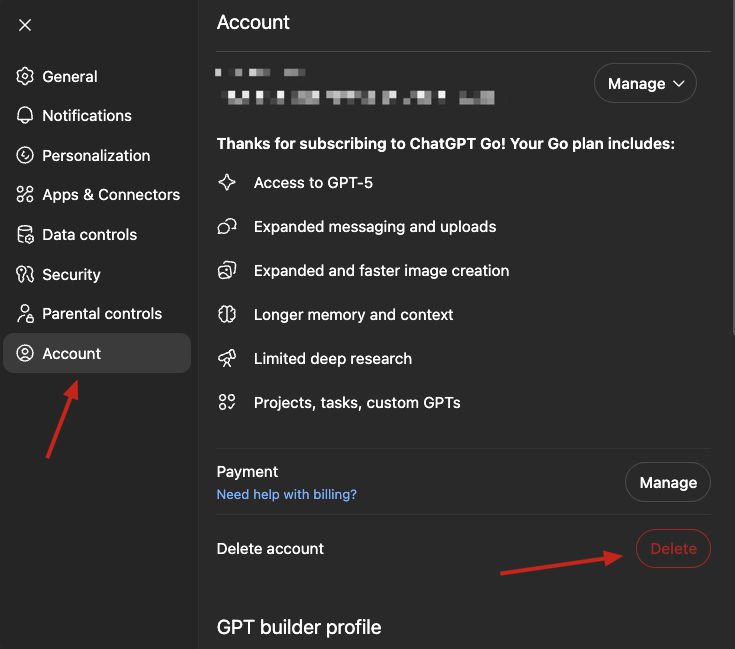Click the Payment Manage button
Viewport: 735px width, 649px height.
pos(668,482)
